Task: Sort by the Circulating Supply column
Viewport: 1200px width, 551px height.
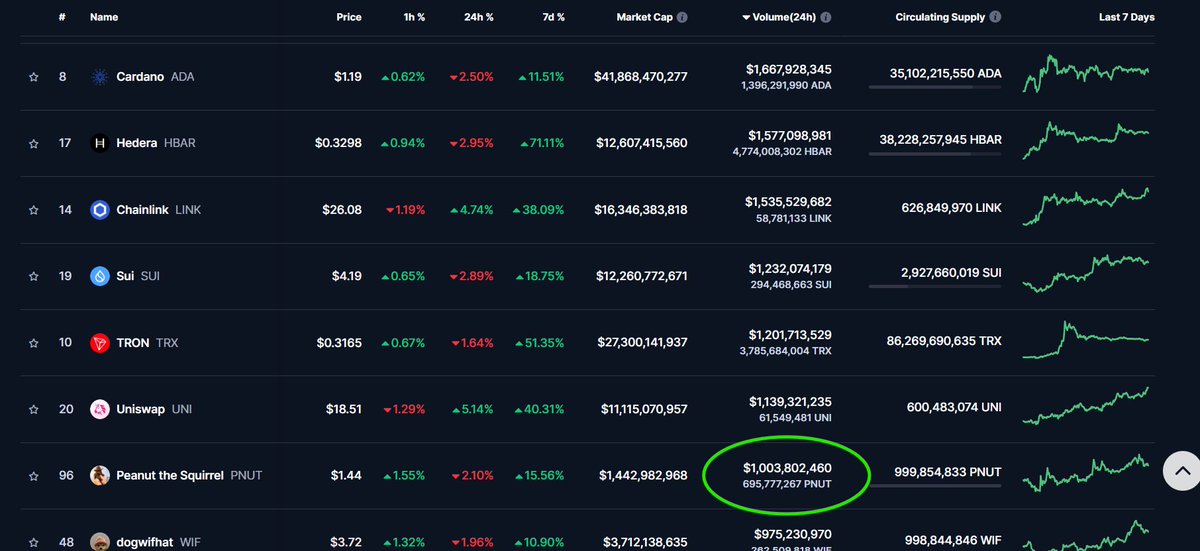Action: coord(940,18)
